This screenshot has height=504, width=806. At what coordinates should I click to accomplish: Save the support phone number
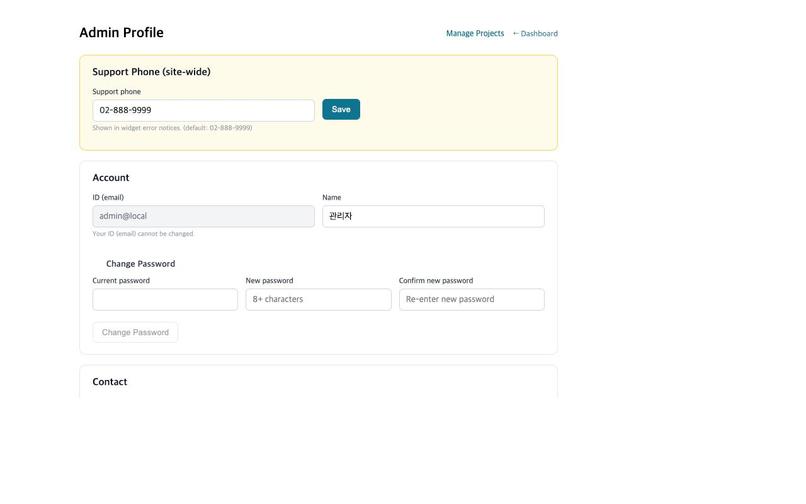pyautogui.click(x=341, y=110)
